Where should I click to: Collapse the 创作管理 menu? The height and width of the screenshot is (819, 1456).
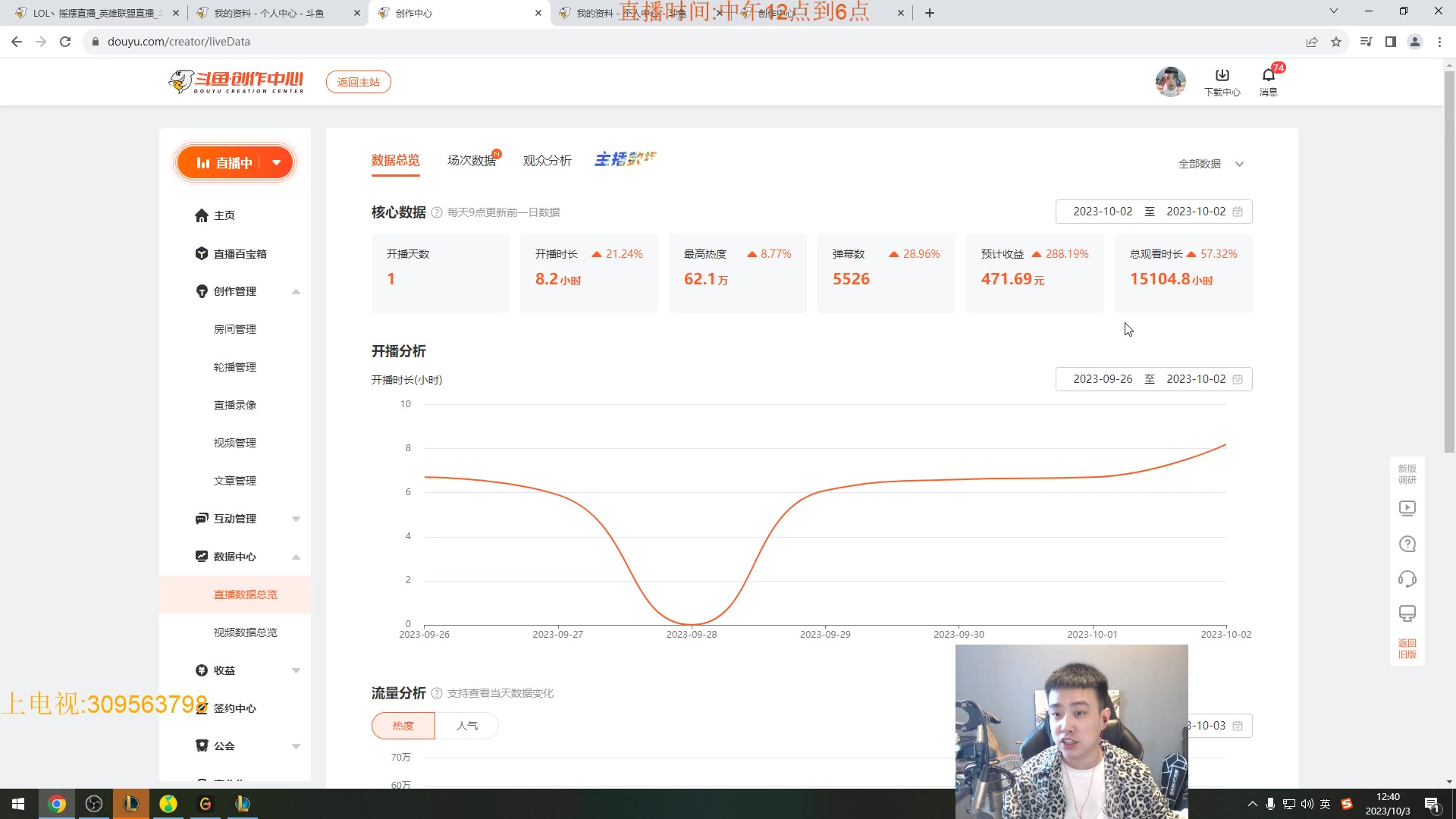coord(296,291)
